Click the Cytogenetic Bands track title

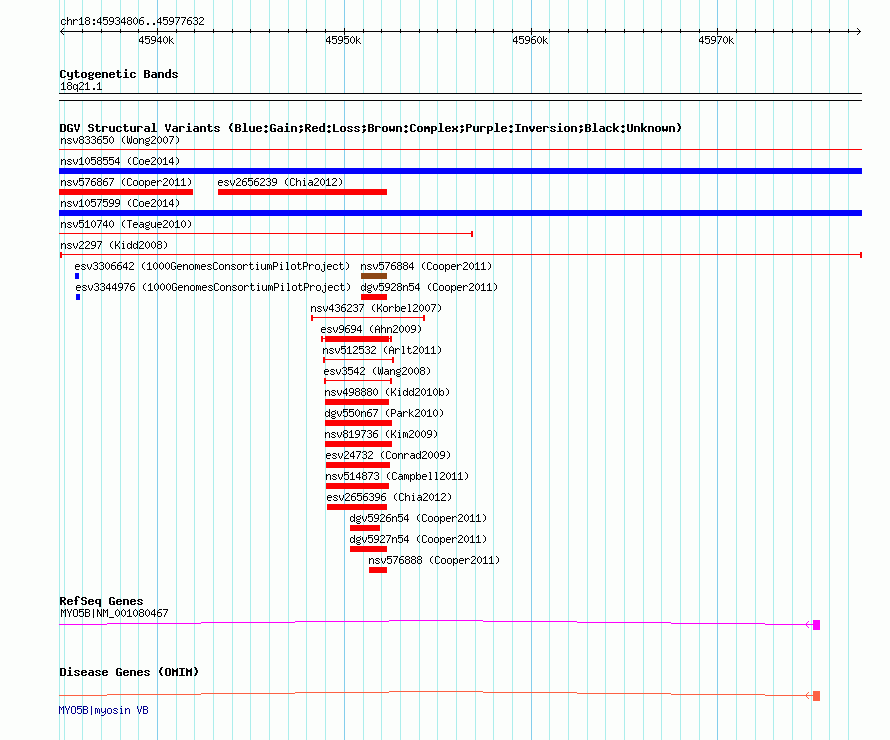(119, 74)
